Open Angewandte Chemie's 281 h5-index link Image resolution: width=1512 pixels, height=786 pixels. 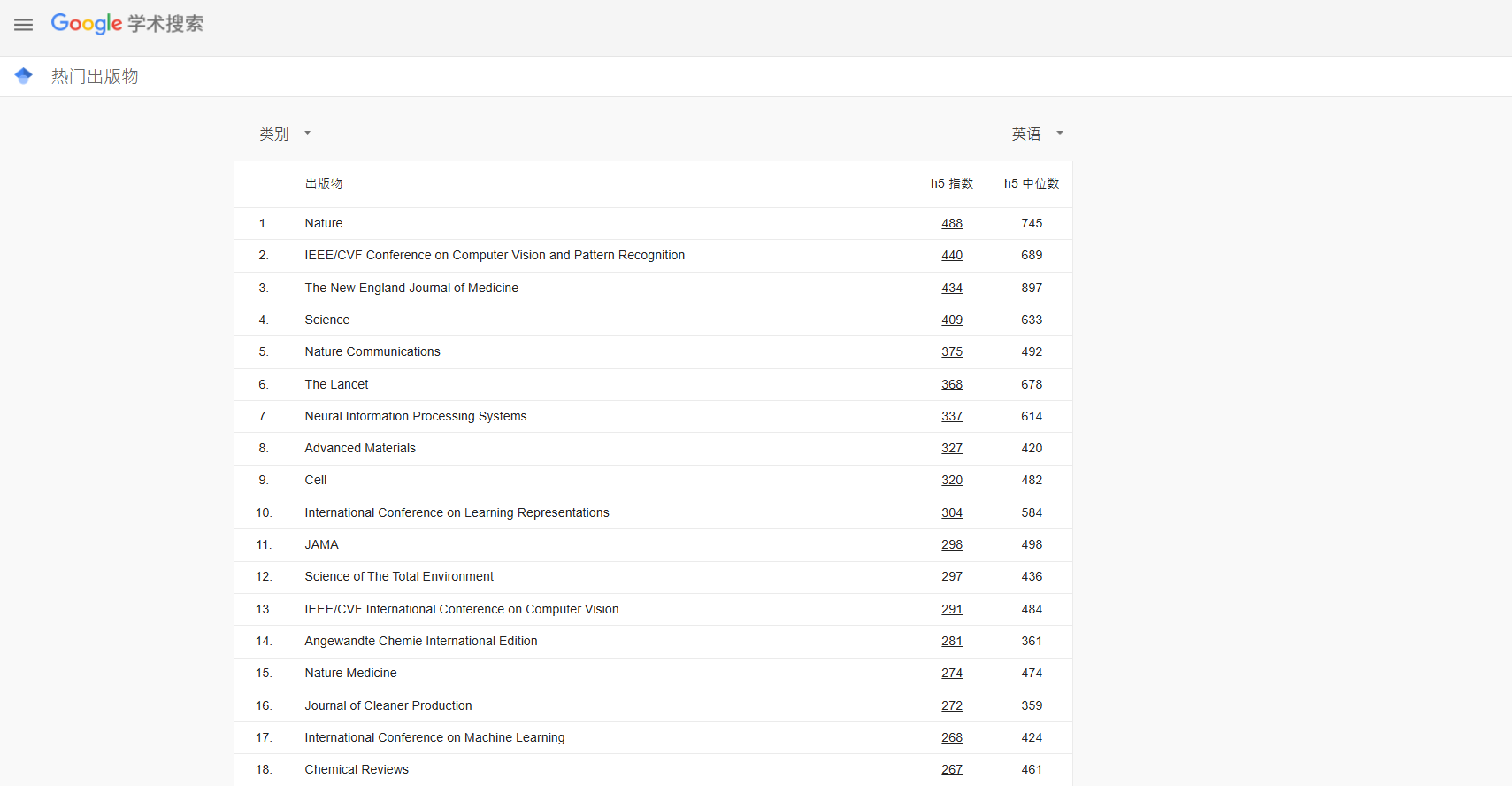click(x=952, y=641)
